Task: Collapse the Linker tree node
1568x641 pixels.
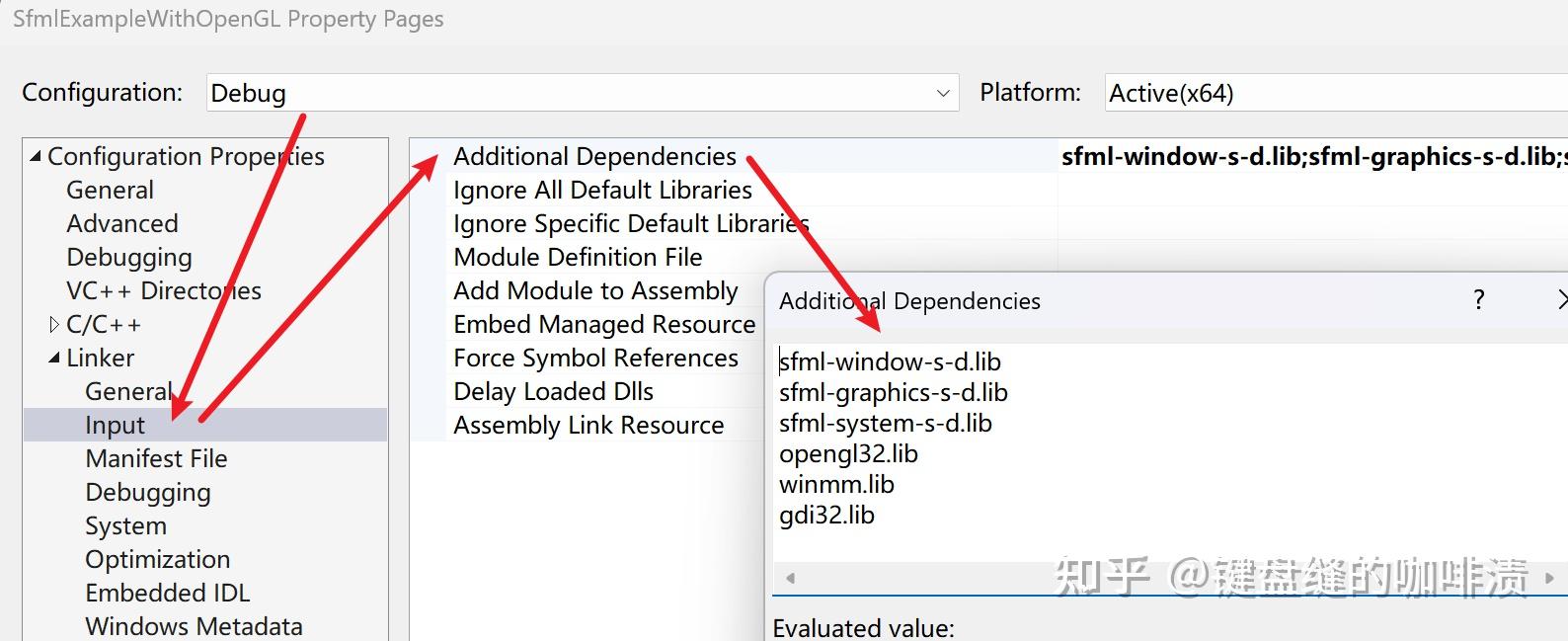Action: pos(54,358)
